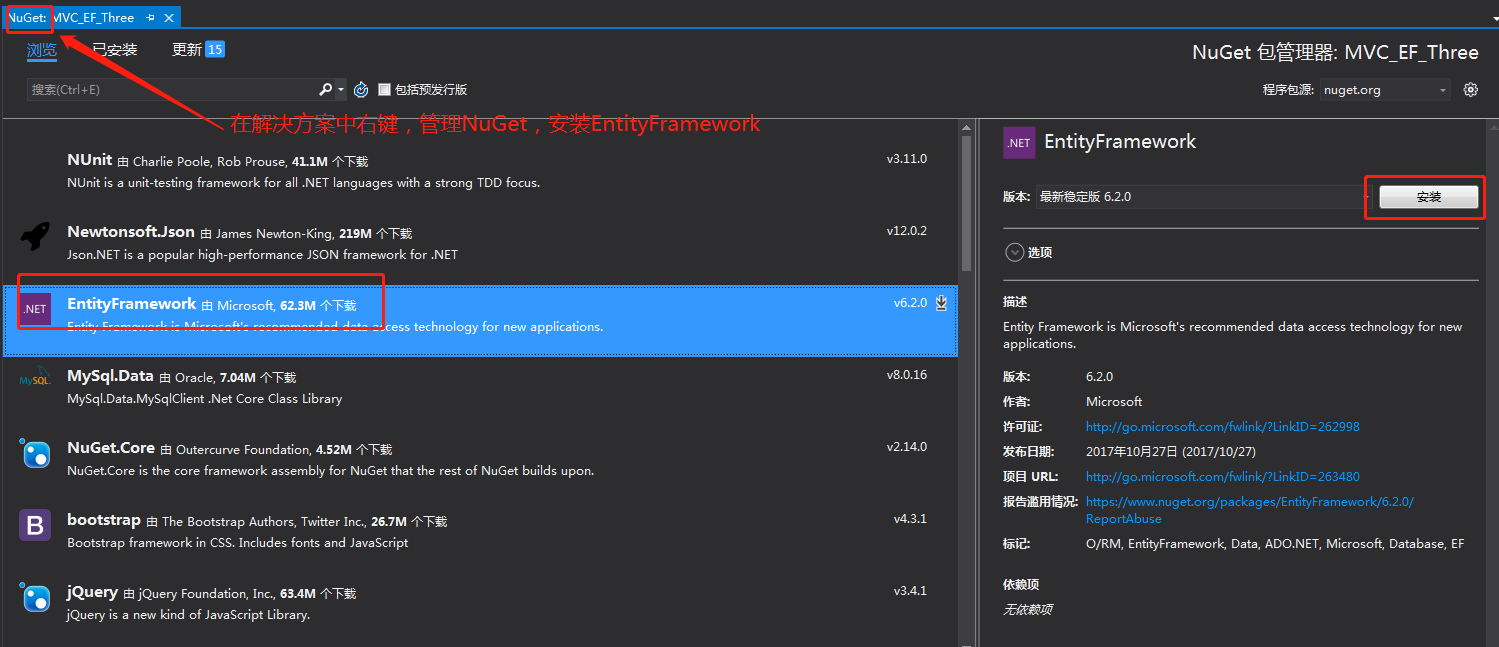Click the NuGet.Core package icon
The height and width of the screenshot is (647, 1499).
(x=35, y=453)
